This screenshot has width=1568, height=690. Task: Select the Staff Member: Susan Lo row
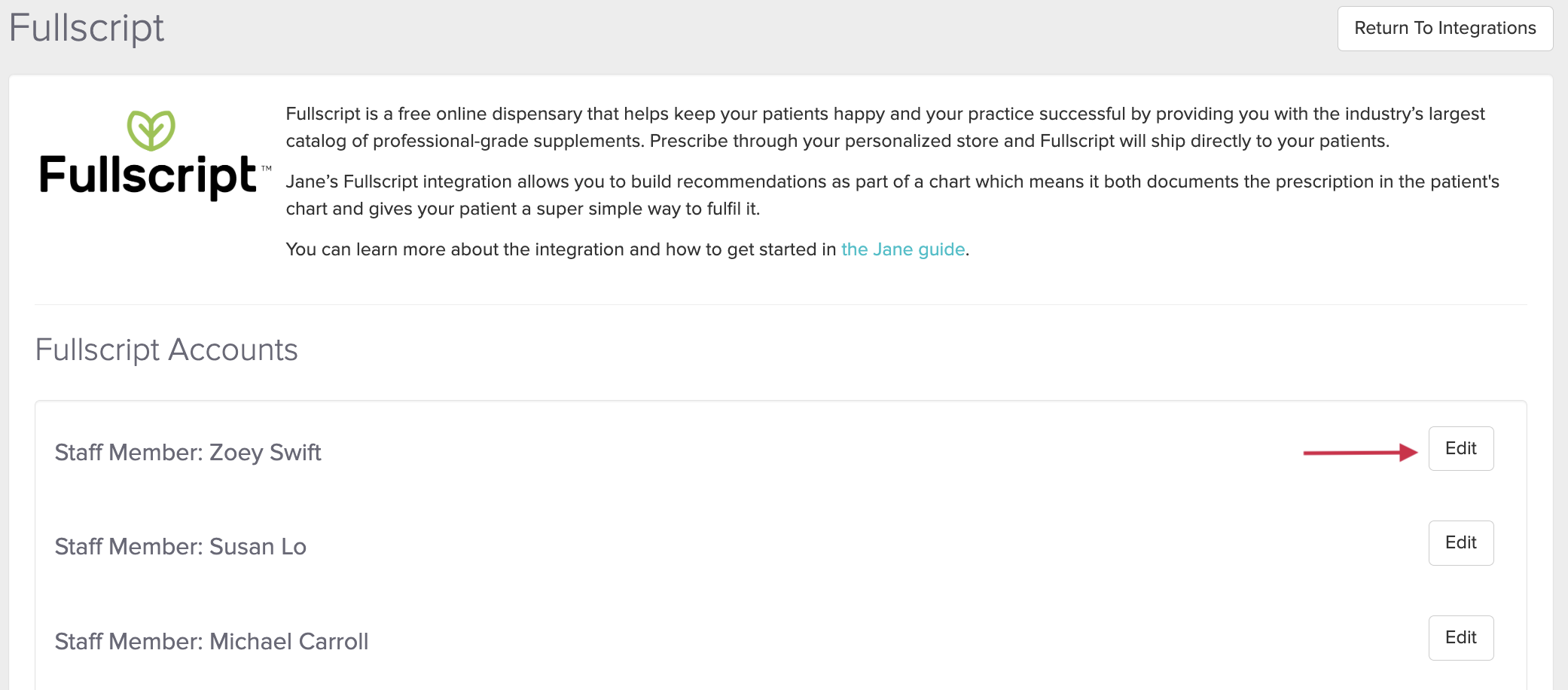(x=180, y=547)
